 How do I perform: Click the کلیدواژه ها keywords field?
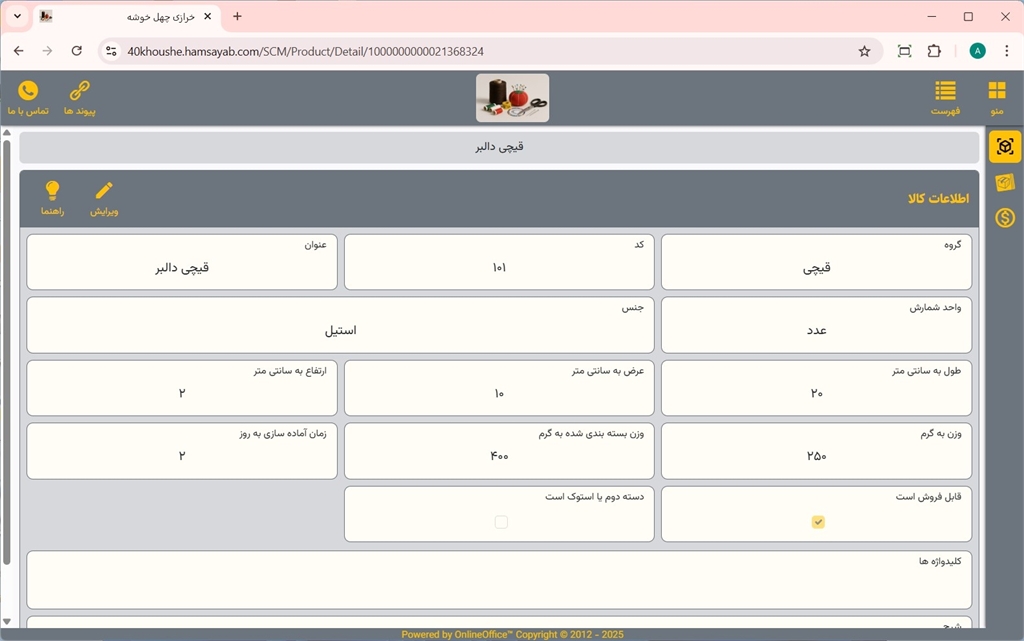499,585
